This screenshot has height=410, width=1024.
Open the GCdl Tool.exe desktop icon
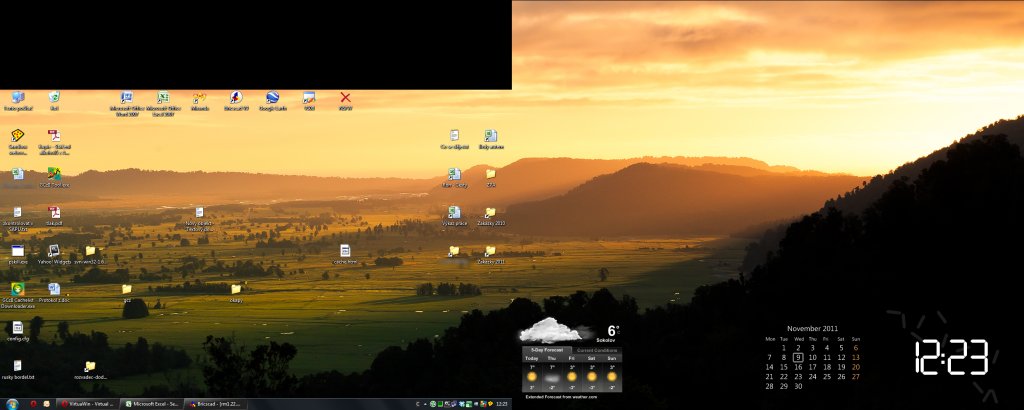coord(54,177)
